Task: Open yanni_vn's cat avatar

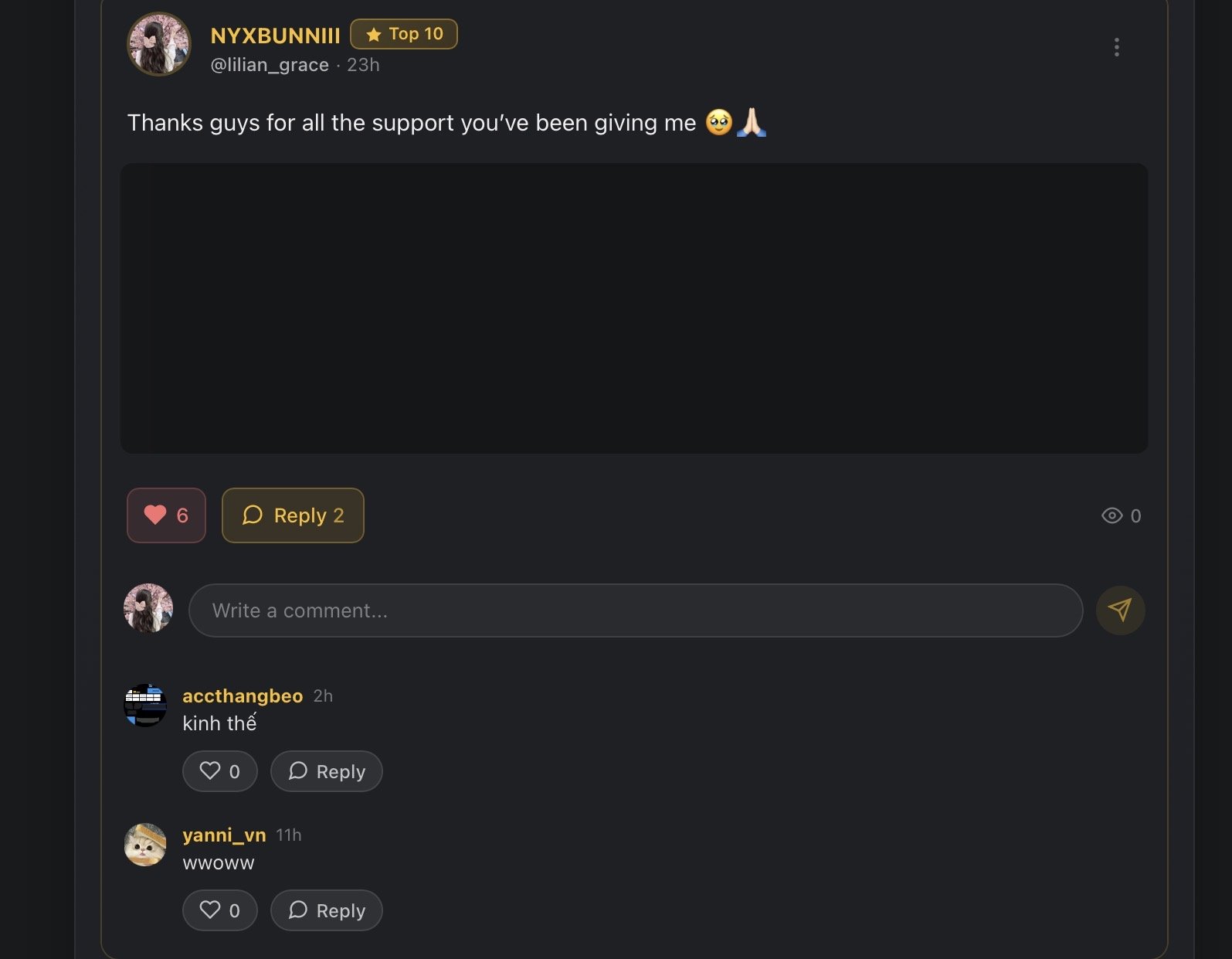Action: tap(145, 844)
